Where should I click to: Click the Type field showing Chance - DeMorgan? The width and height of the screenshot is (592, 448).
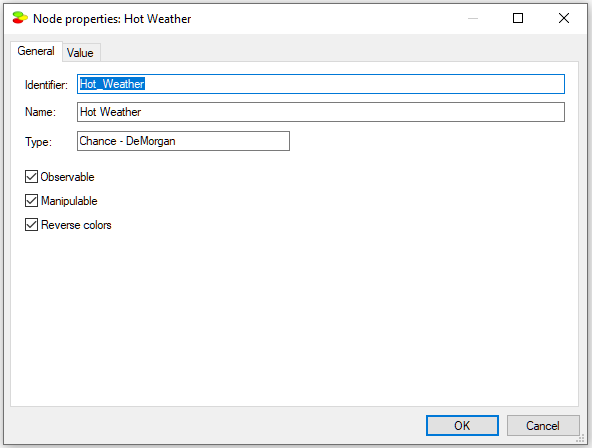click(183, 141)
